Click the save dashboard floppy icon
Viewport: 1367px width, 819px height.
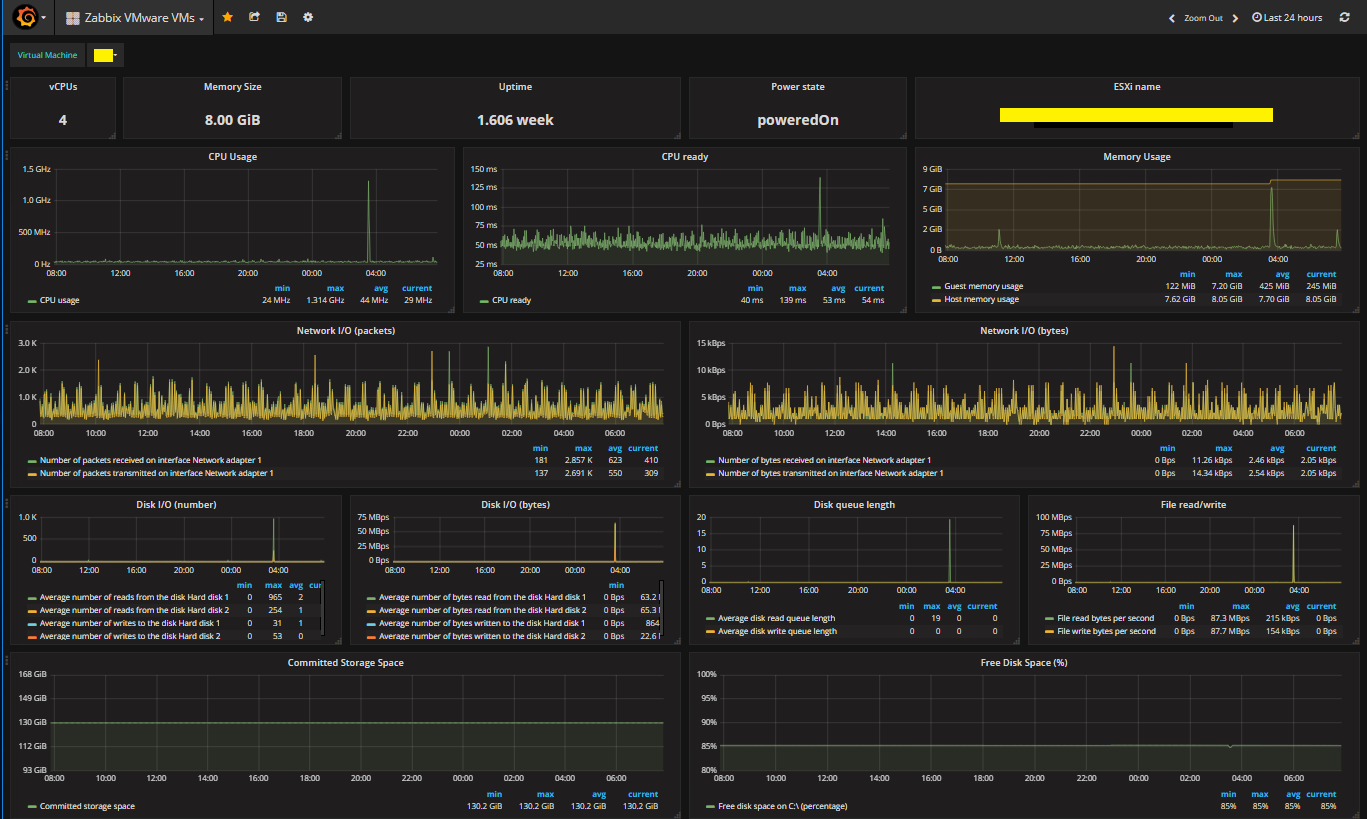pos(281,18)
